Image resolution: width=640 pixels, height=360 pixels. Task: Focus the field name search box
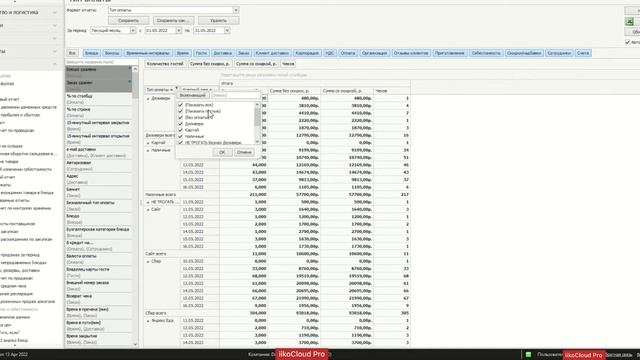pyautogui.click(x=102, y=62)
